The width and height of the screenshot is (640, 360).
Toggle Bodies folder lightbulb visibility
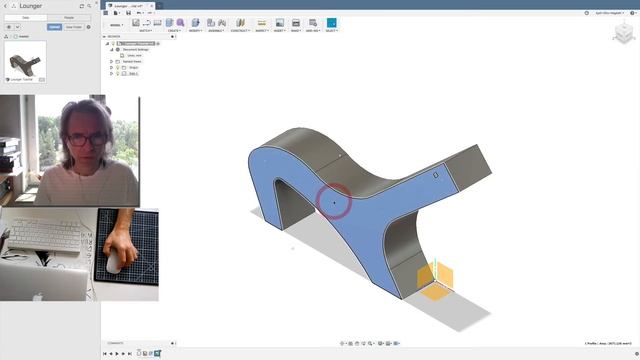[x=118, y=73]
